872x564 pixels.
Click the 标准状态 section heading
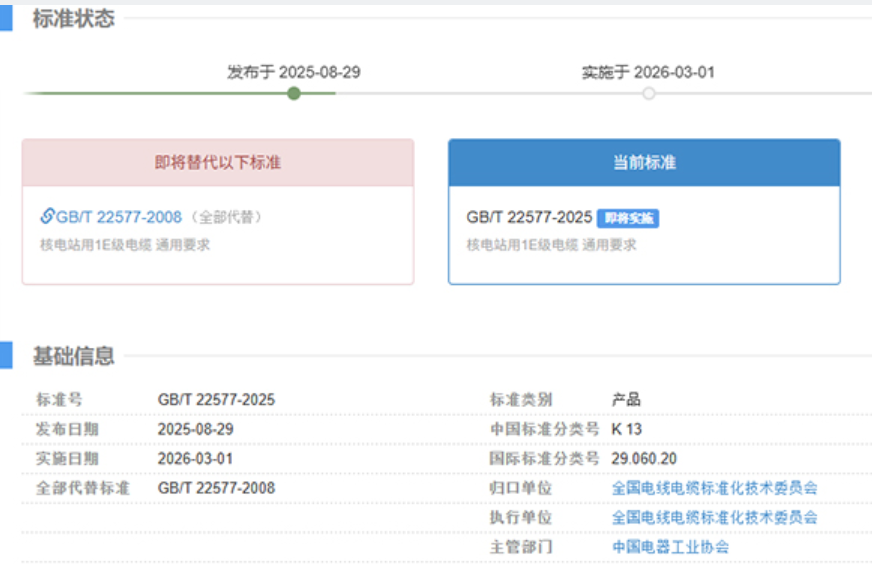coord(73,18)
